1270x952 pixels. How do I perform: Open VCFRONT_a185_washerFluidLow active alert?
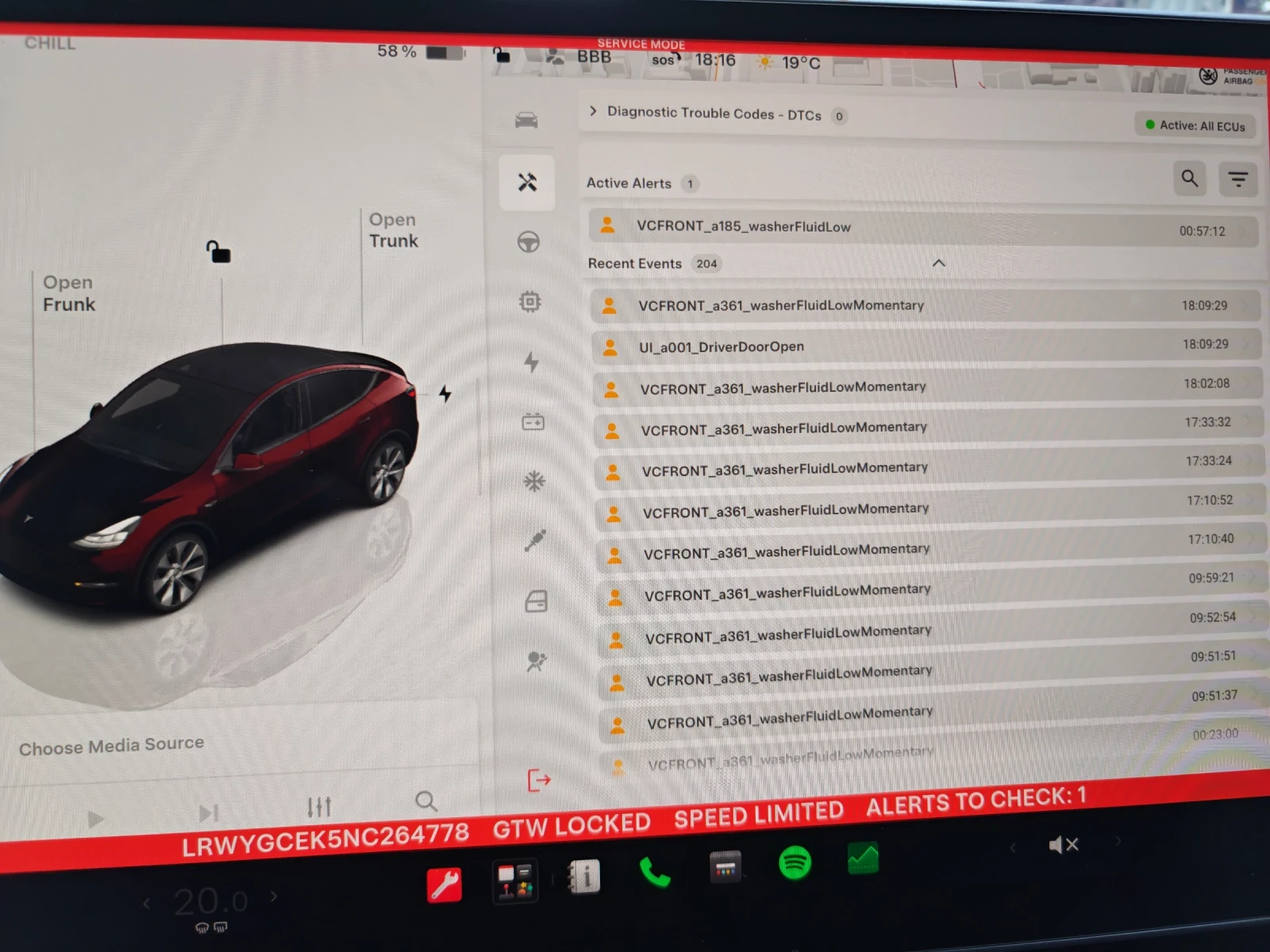point(924,228)
